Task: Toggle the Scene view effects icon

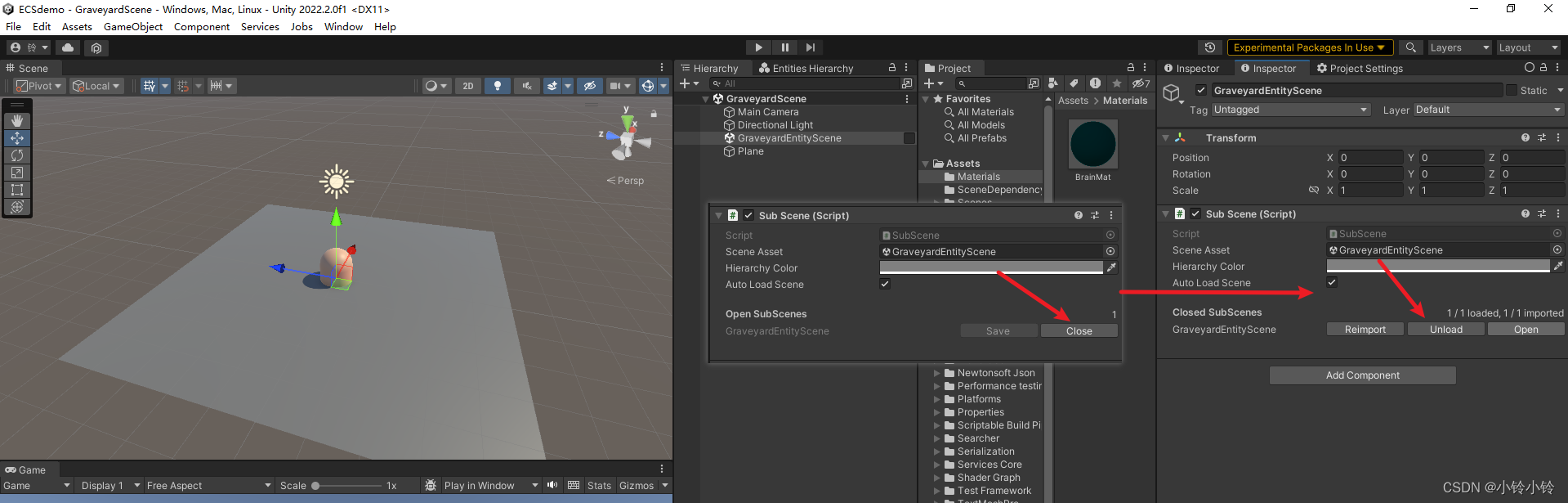Action: pyautogui.click(x=552, y=86)
